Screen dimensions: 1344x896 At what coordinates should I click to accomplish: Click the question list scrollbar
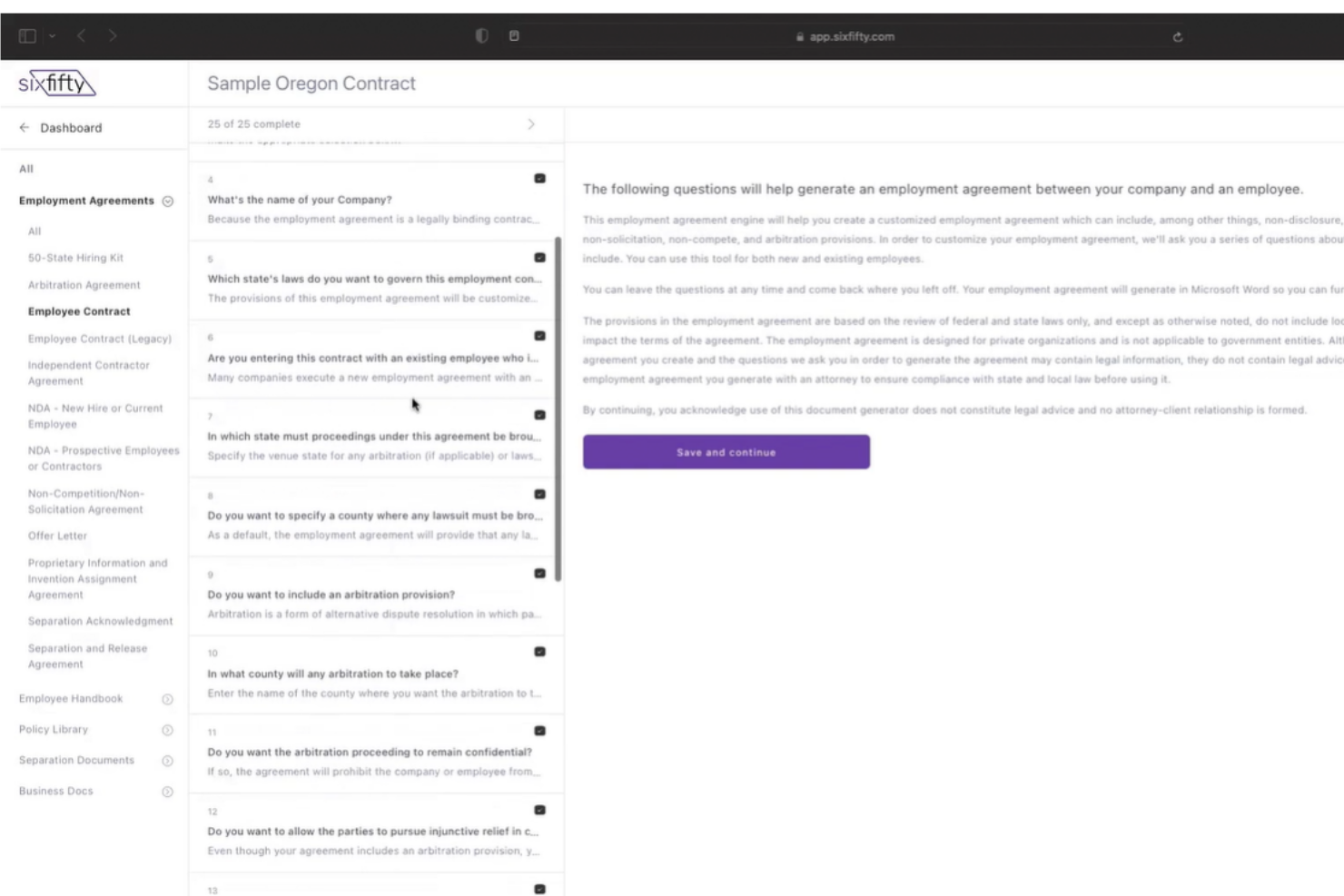click(x=558, y=409)
